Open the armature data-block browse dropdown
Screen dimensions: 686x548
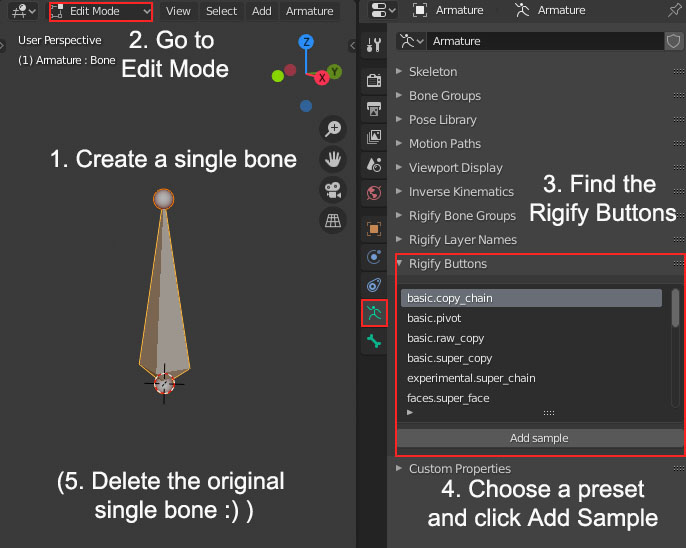click(x=411, y=41)
